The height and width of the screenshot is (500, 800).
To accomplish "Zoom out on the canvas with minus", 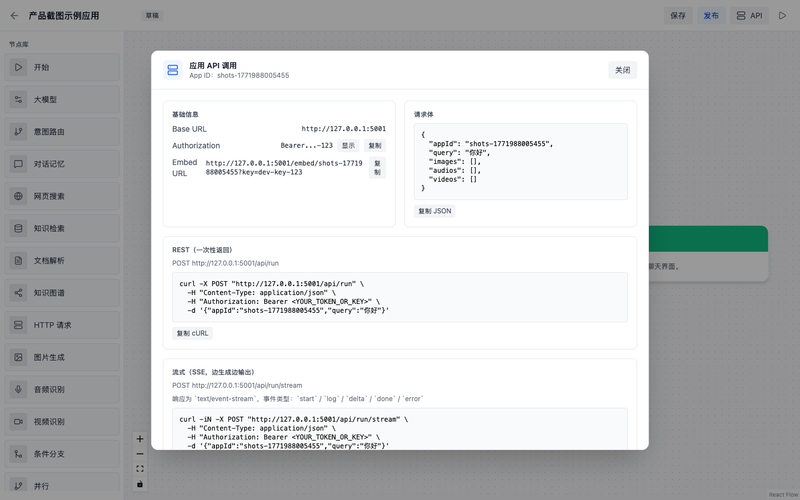I will pos(140,454).
